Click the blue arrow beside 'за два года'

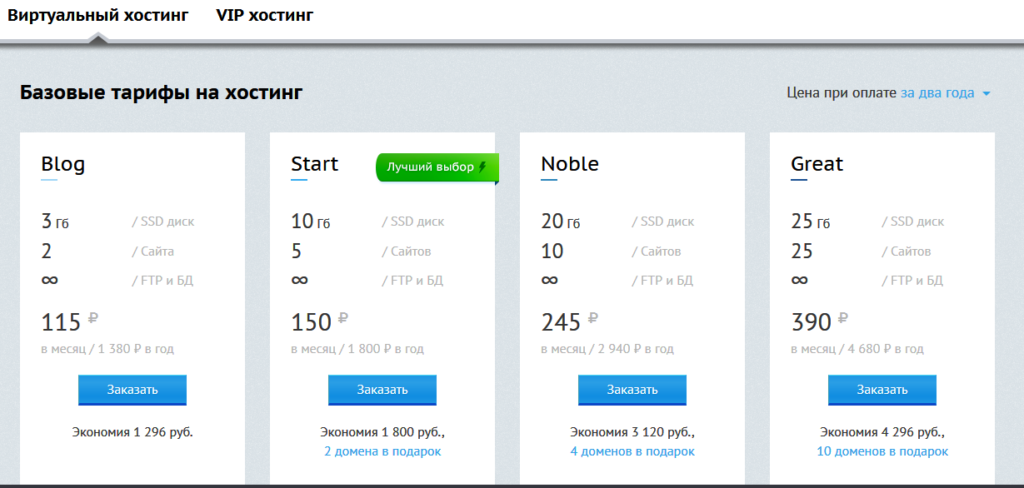pos(986,94)
